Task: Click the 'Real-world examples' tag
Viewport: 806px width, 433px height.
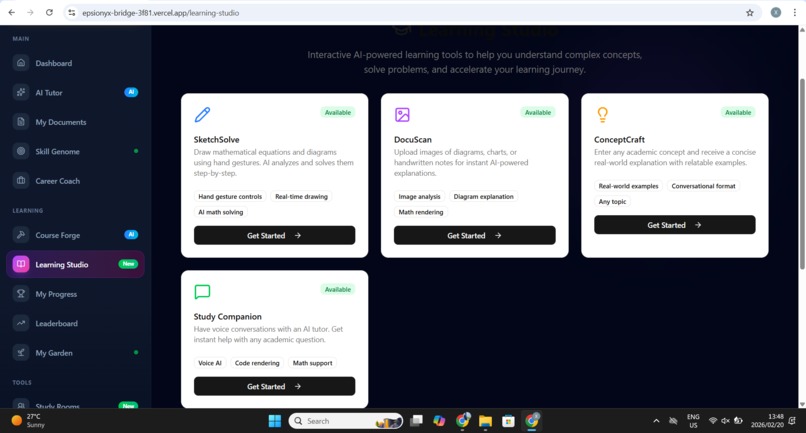Action: click(x=628, y=186)
